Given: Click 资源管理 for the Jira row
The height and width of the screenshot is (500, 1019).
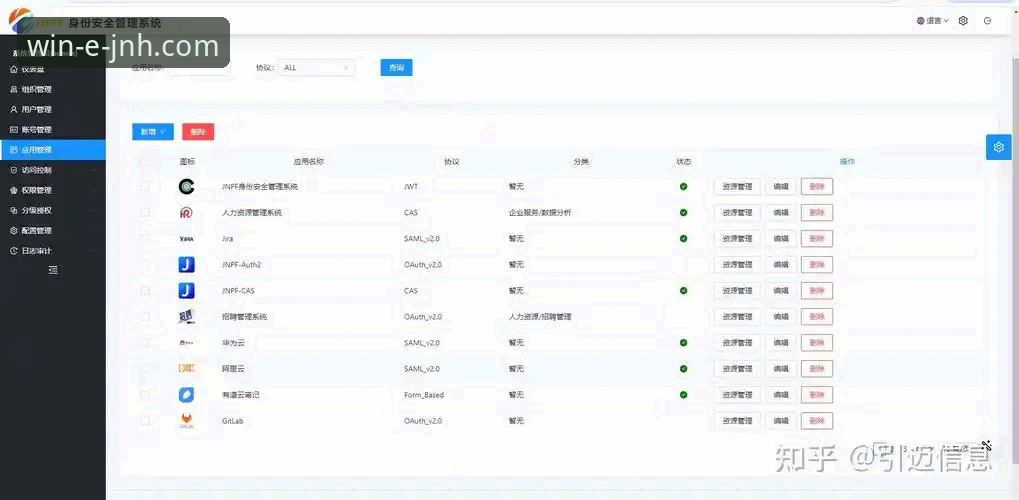Looking at the screenshot, I should pyautogui.click(x=738, y=239).
